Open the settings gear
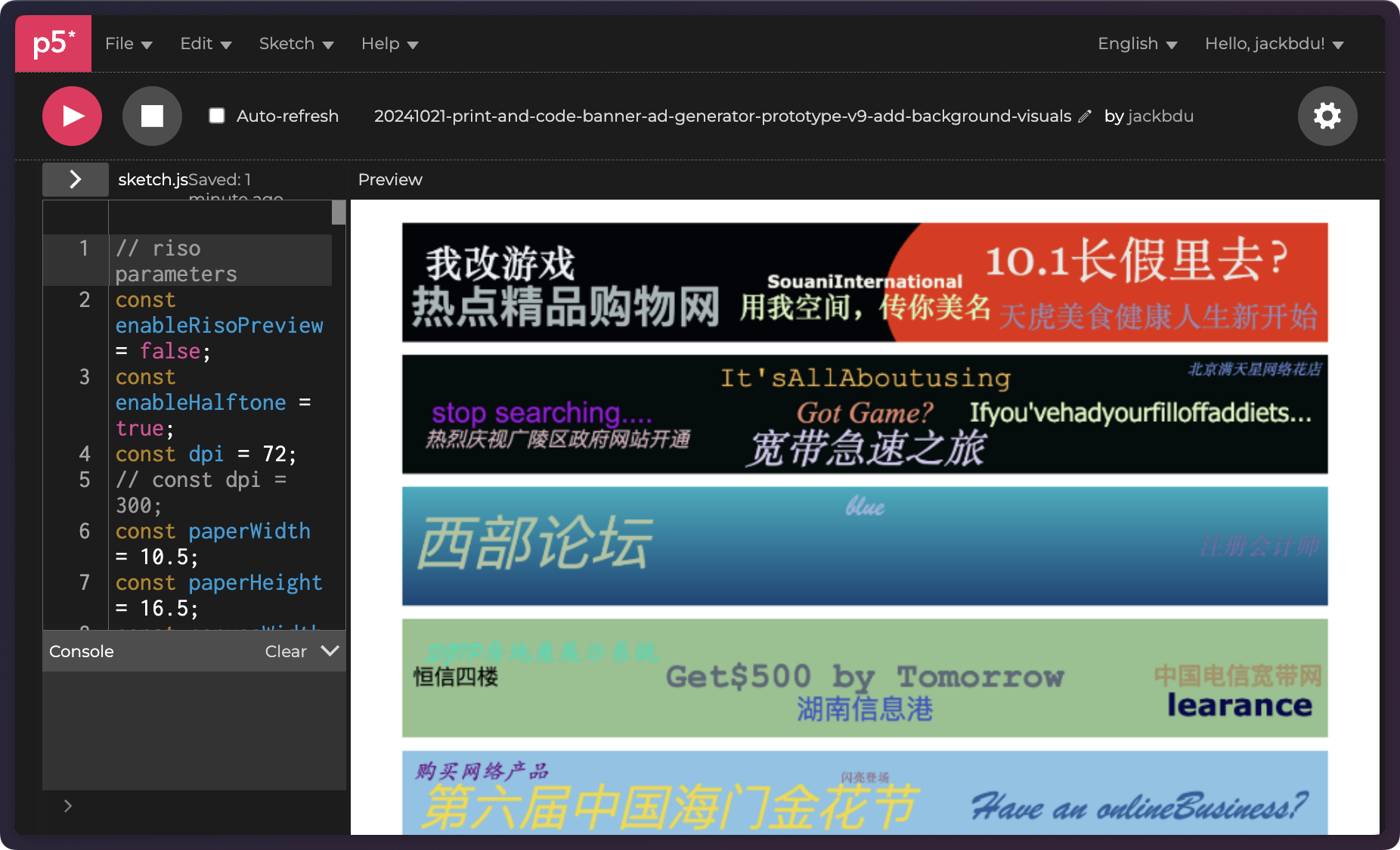The height and width of the screenshot is (850, 1400). [x=1327, y=116]
